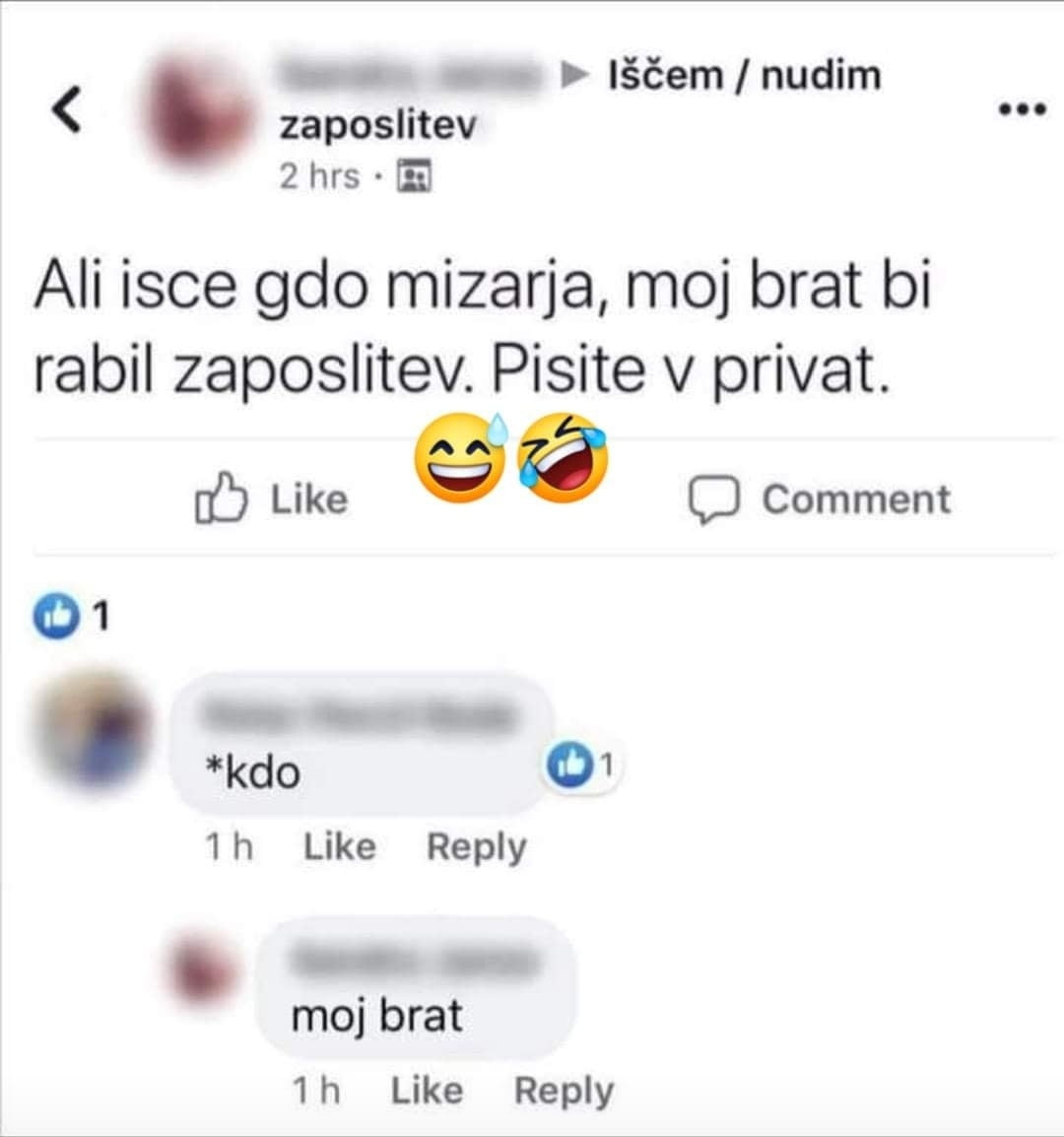
Task: Tap the Like label under the post
Action: [x=309, y=500]
